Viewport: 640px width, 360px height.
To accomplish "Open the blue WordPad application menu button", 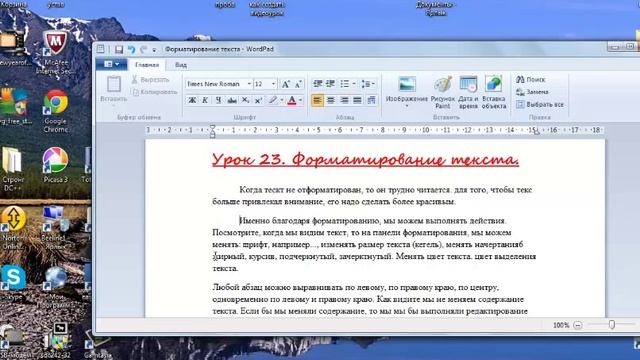I will [111, 64].
